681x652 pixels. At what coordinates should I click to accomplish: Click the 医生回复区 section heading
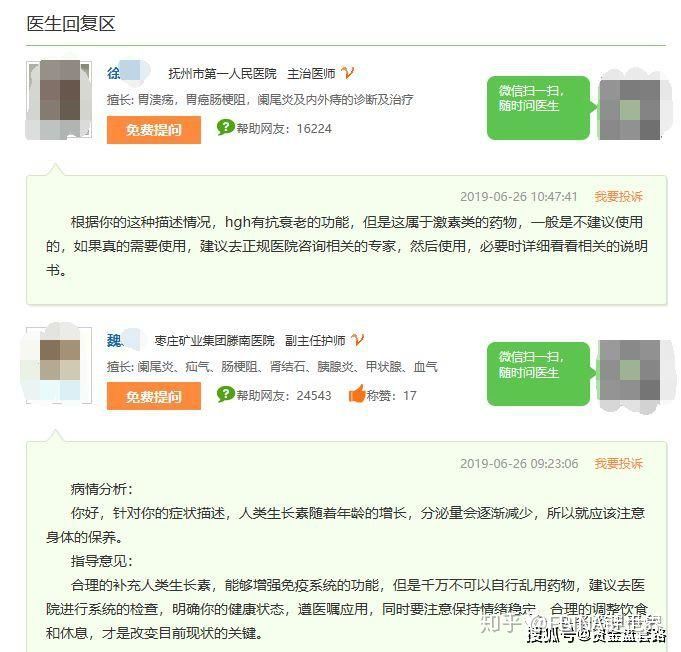[x=71, y=23]
